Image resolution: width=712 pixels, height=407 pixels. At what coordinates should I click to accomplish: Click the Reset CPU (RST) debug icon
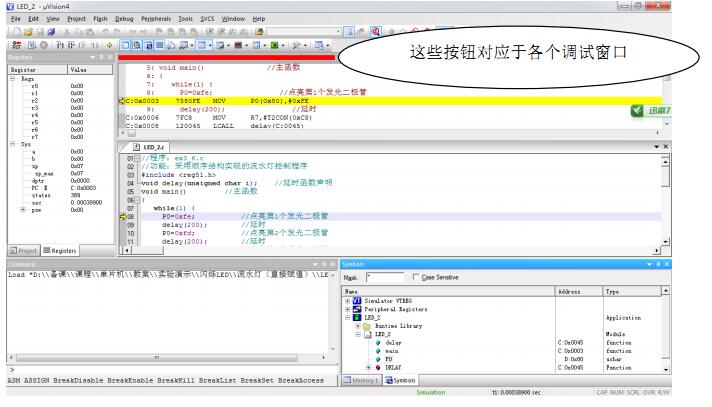tap(17, 45)
